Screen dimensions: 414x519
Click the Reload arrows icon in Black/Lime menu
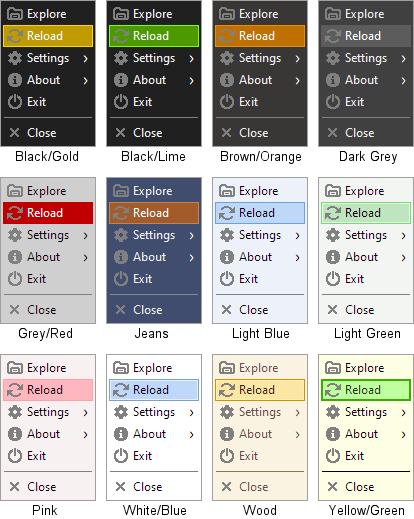(121, 36)
